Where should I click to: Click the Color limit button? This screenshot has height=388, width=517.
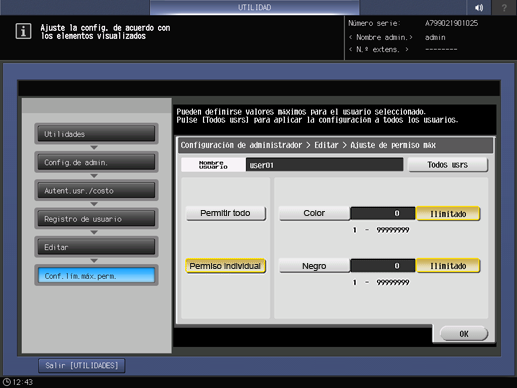point(314,213)
